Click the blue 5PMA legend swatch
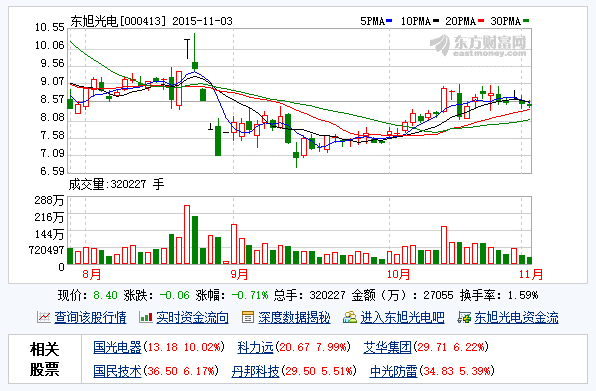Viewport: 596px width, 391px height. pos(389,21)
